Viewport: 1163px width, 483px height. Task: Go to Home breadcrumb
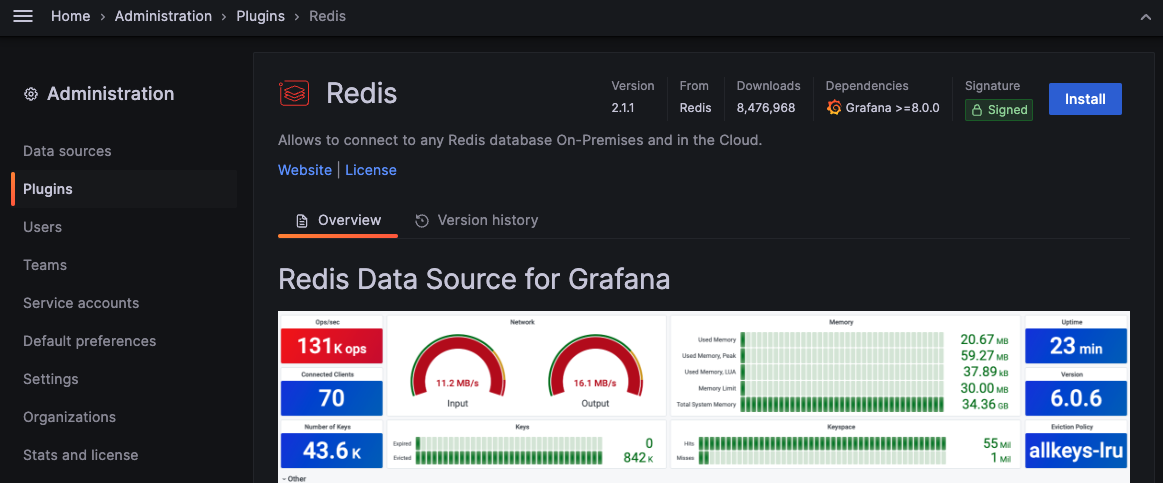(x=70, y=16)
